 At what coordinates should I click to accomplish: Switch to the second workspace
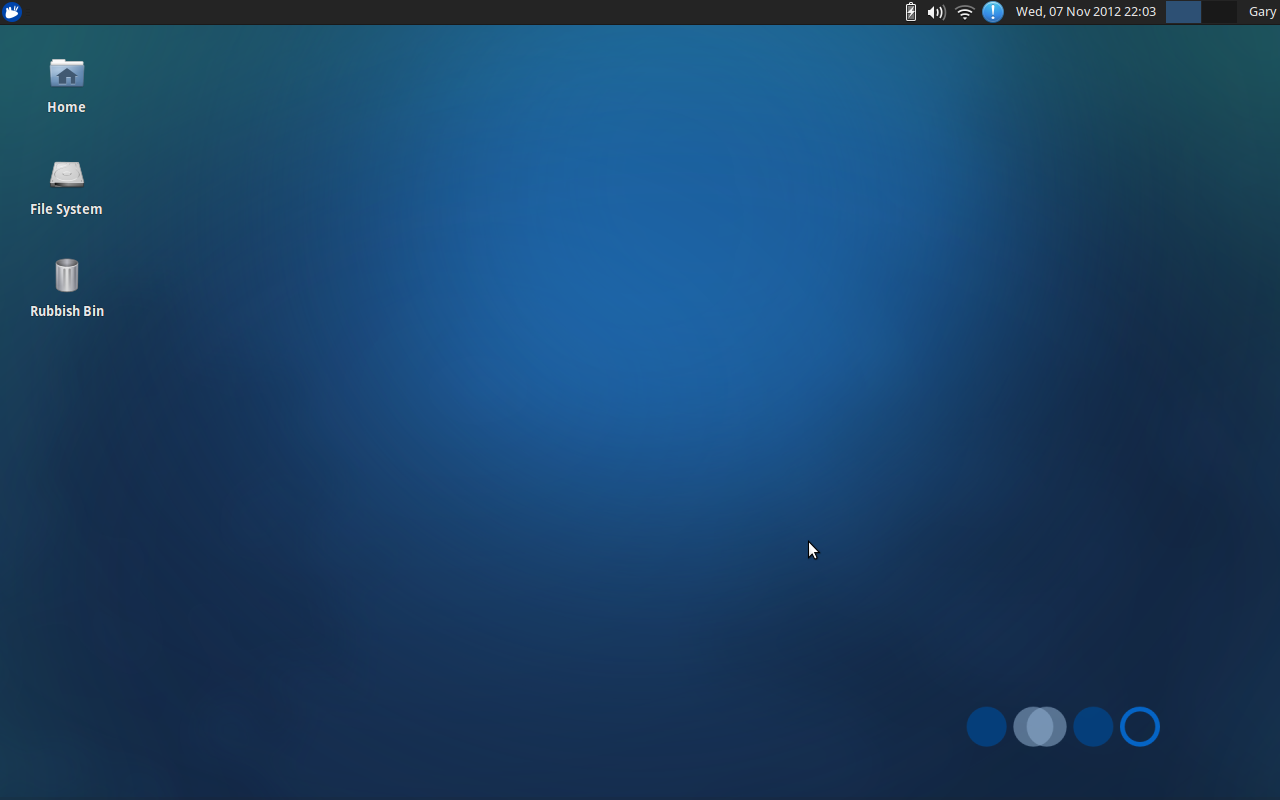pos(1220,12)
